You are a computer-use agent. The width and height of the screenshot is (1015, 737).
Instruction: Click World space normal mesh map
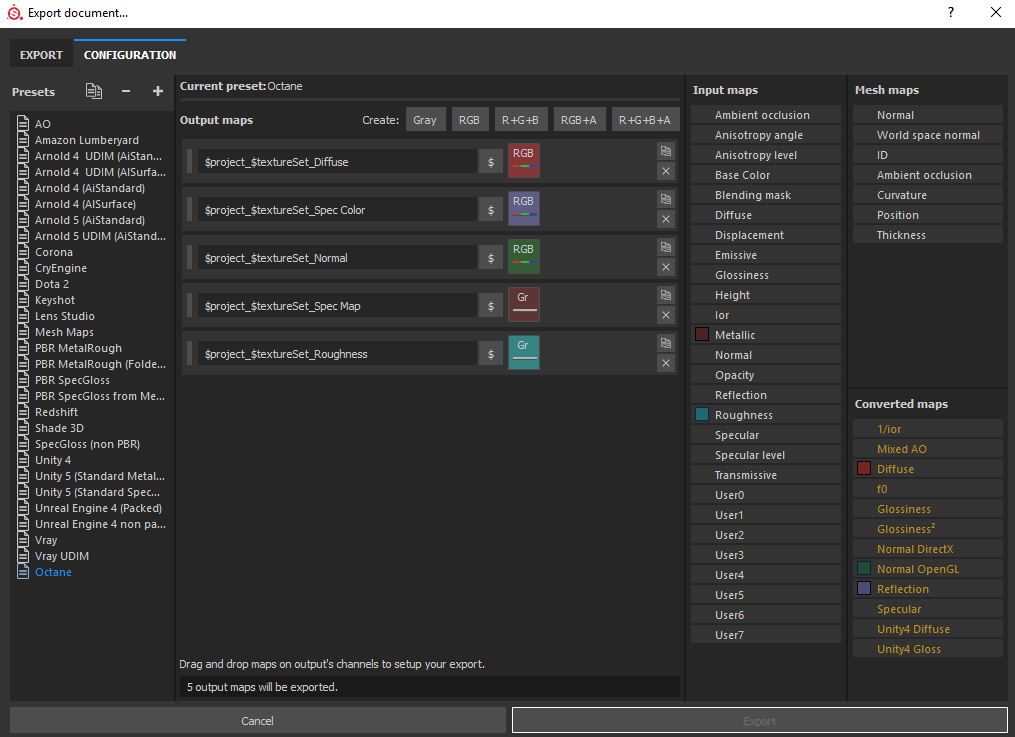(928, 135)
